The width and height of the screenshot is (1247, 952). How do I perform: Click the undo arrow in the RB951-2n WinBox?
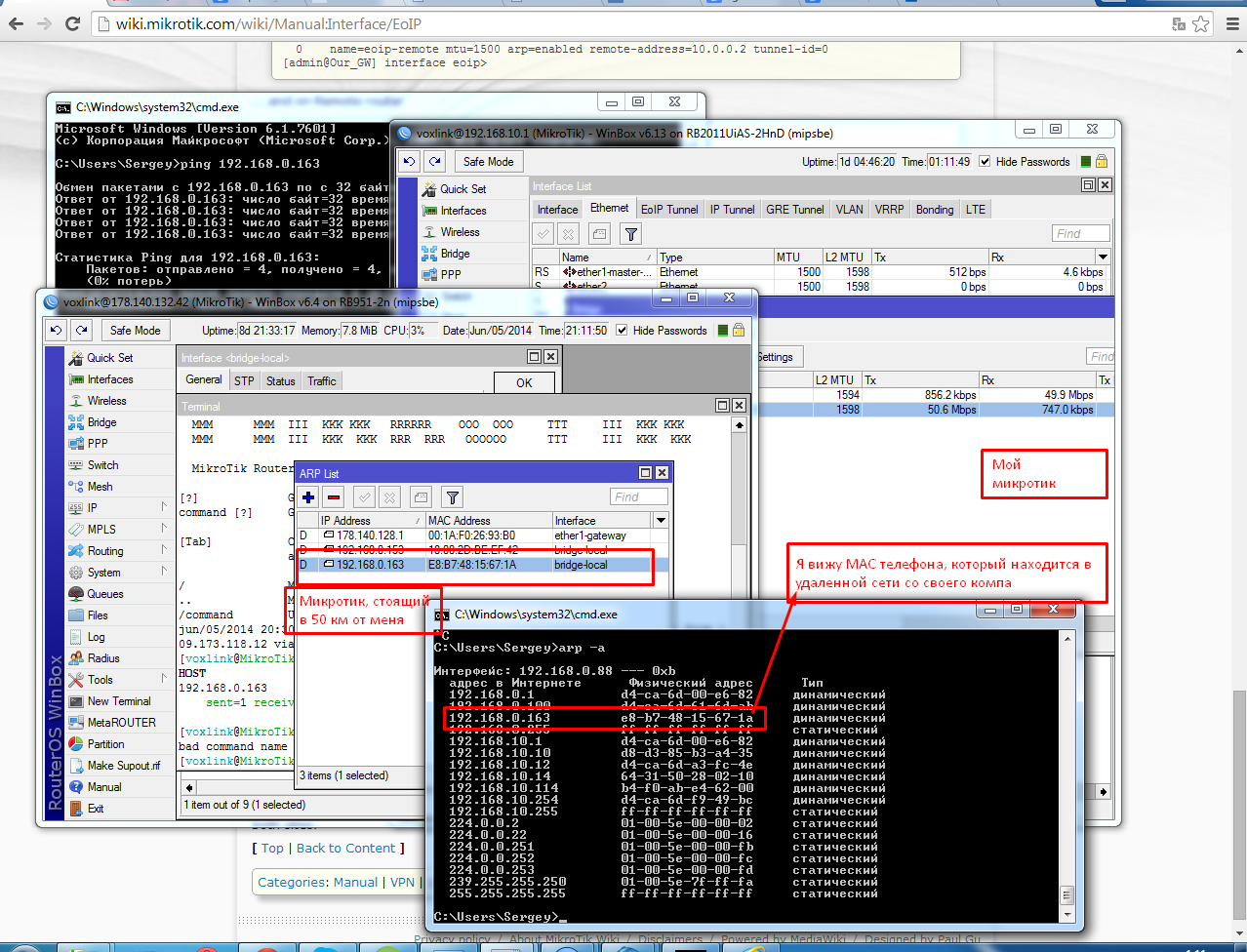pyautogui.click(x=57, y=331)
